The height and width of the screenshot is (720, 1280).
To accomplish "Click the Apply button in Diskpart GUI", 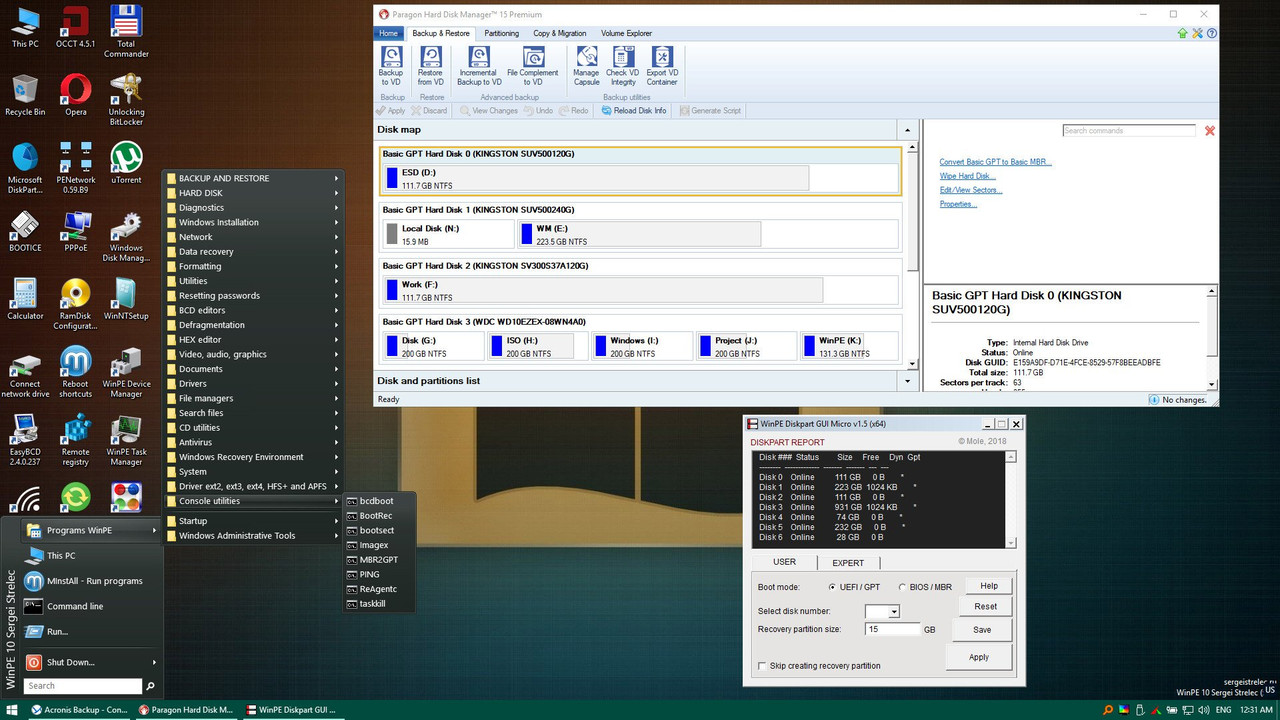I will pyautogui.click(x=978, y=657).
